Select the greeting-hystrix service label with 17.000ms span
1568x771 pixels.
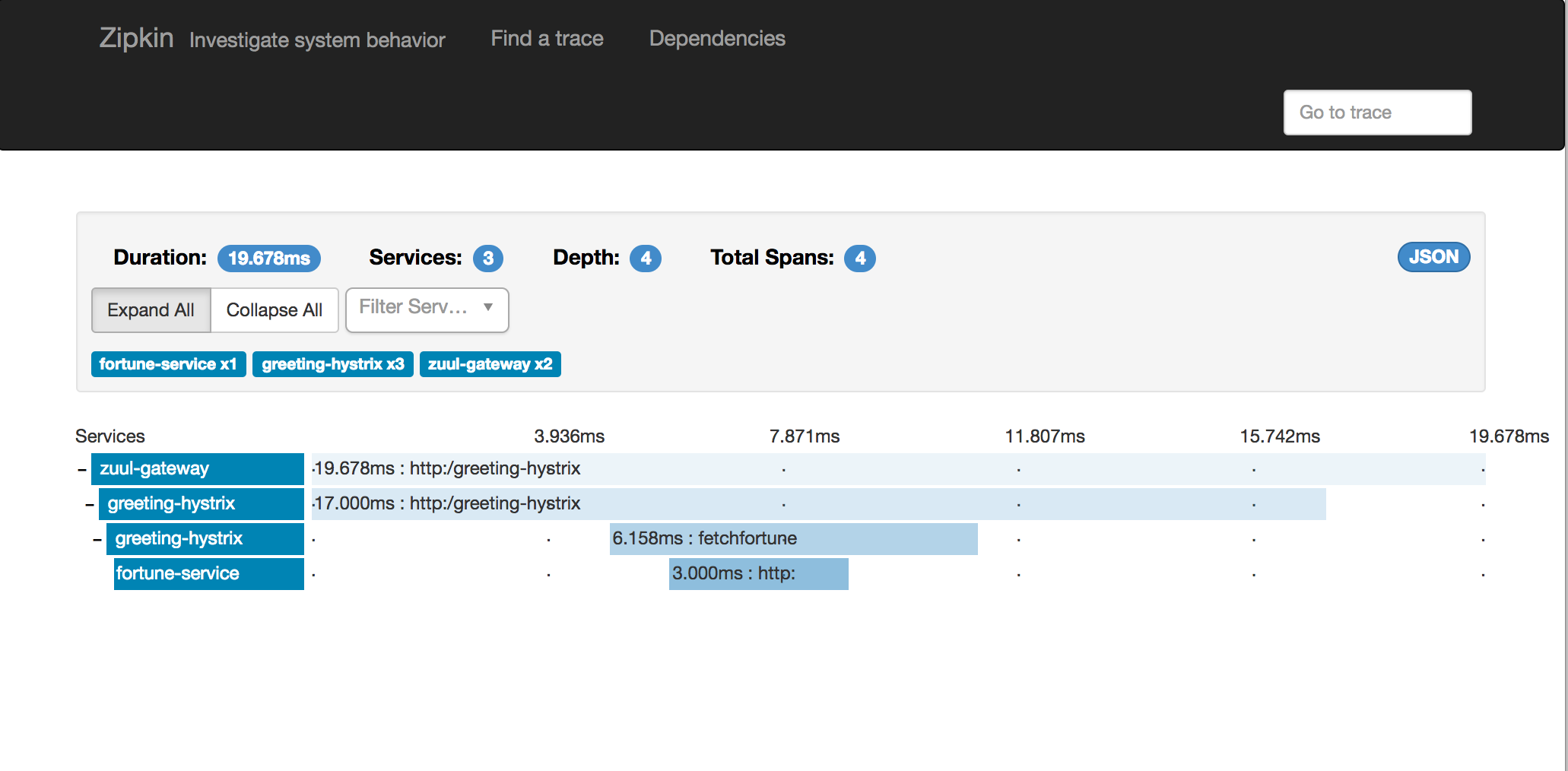202,504
